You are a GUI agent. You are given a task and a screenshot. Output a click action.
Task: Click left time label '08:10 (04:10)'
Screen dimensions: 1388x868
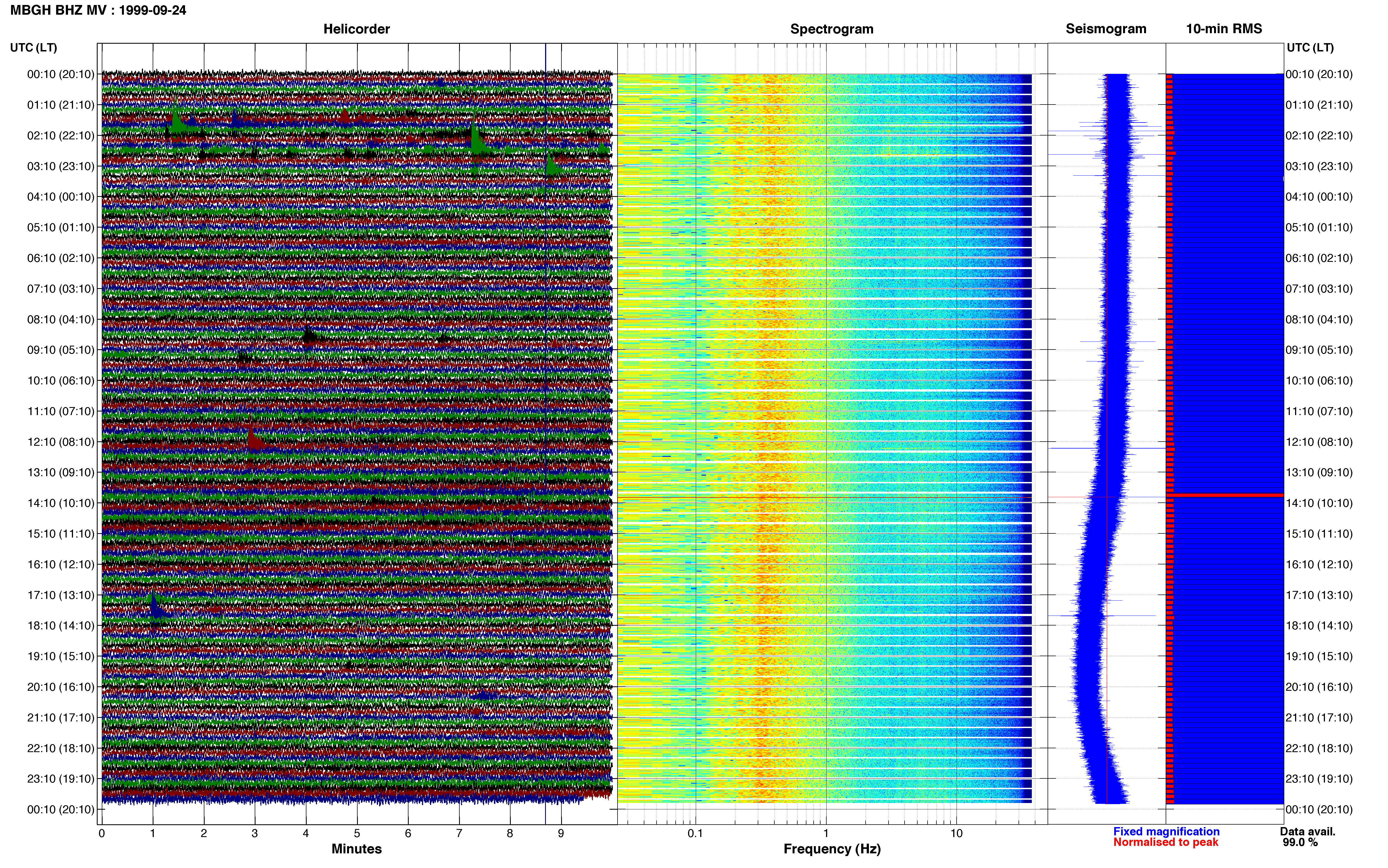[x=61, y=319]
